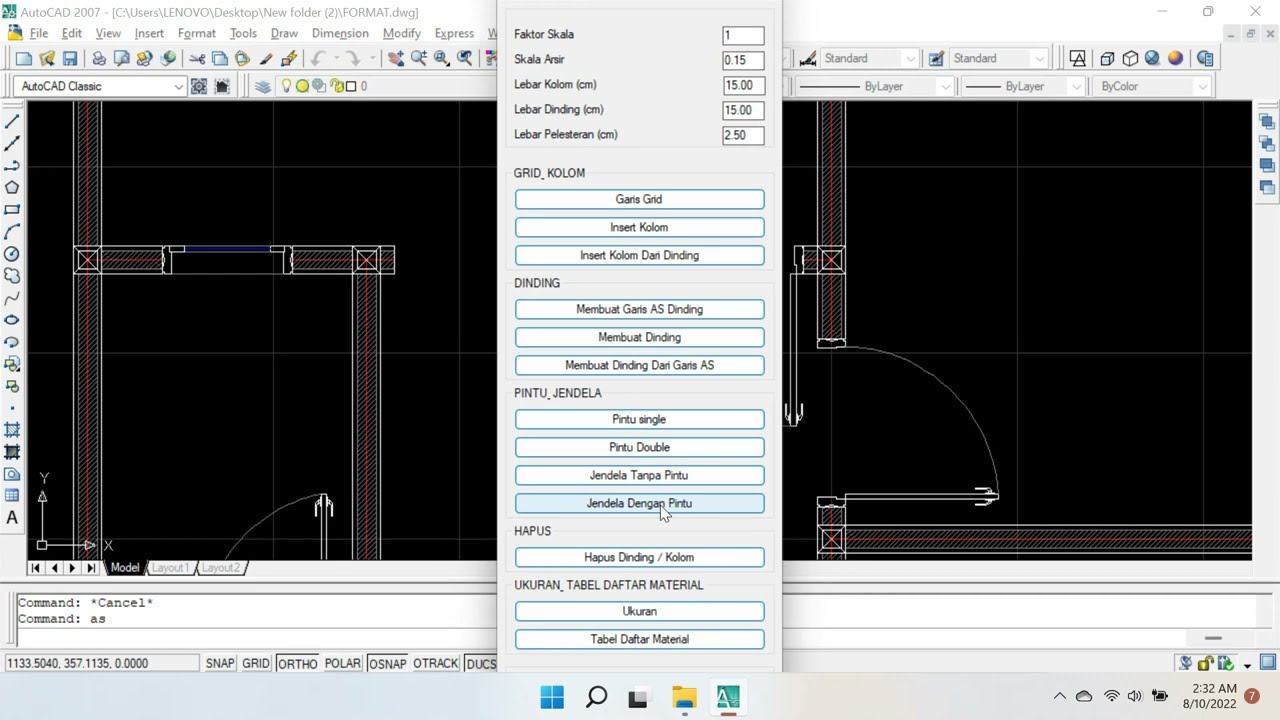Click the Plot printer icon
The image size is (1280, 720).
[99, 59]
